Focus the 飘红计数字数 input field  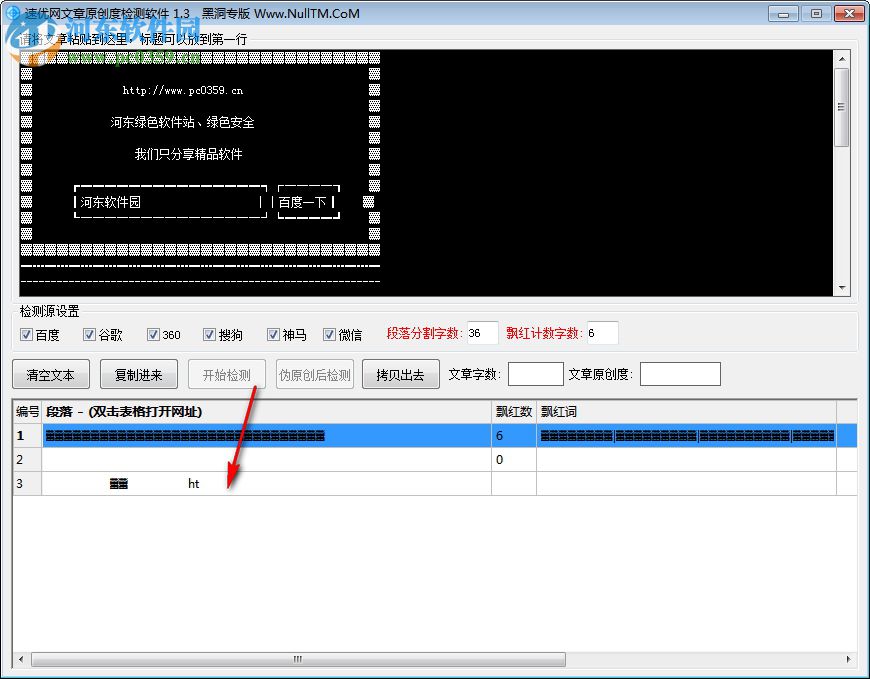tap(603, 333)
